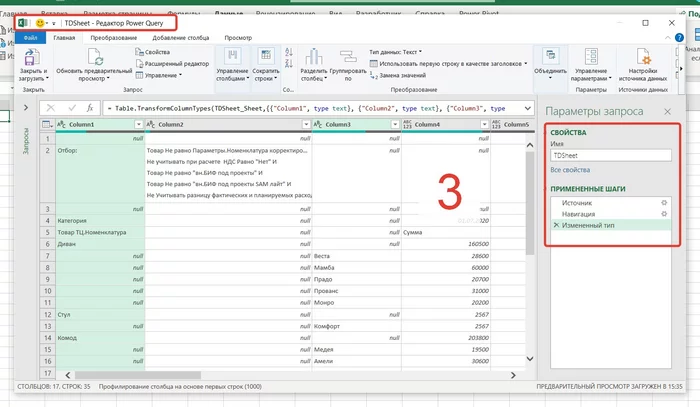The width and height of the screenshot is (700, 407).
Task: Open settings gear for Навигация step
Action: tap(664, 214)
